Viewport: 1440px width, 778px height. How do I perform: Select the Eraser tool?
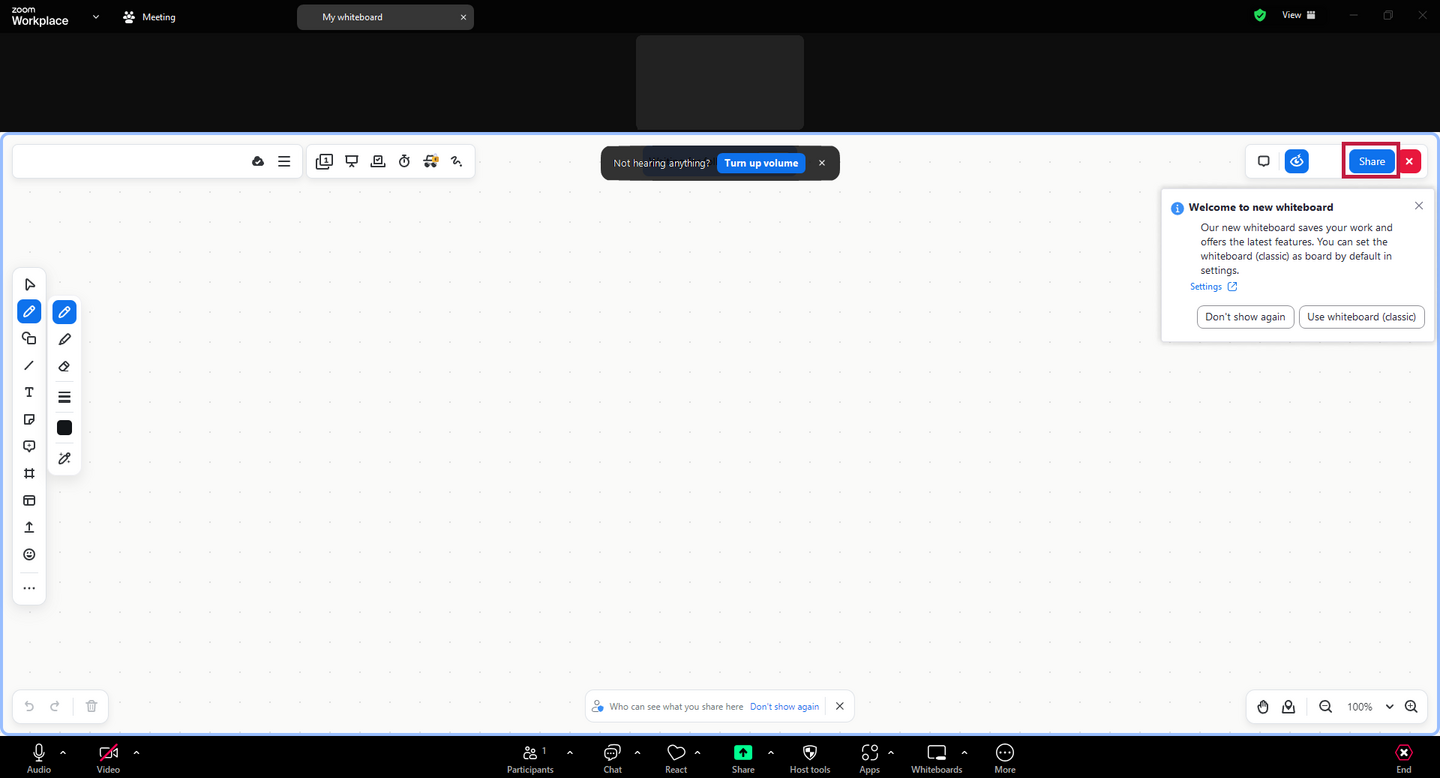pos(64,367)
